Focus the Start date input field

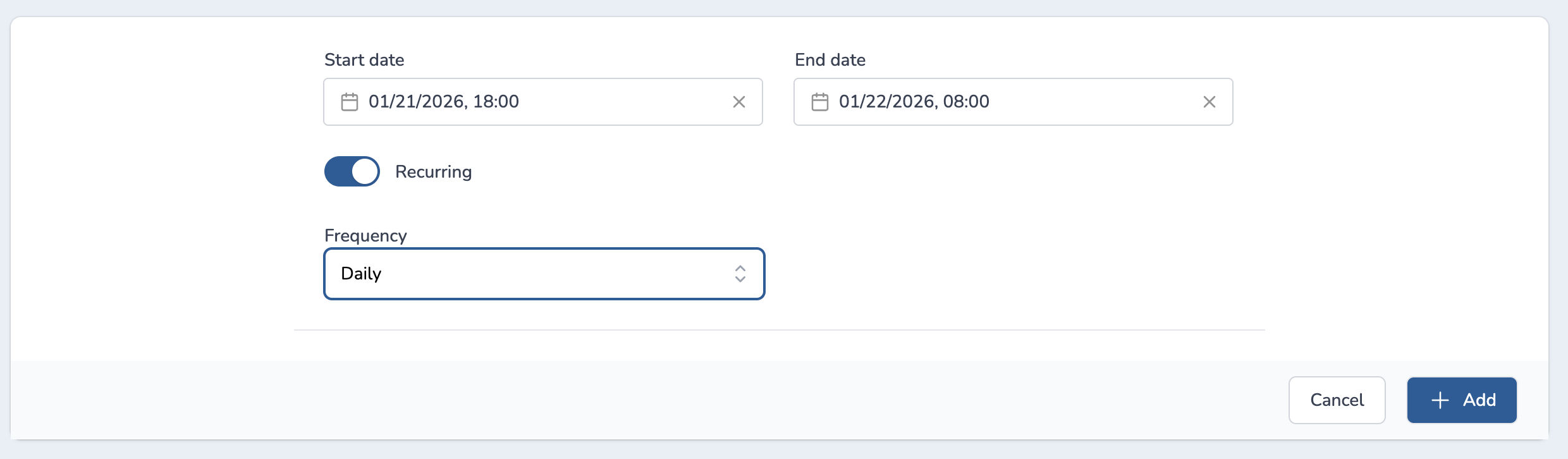(x=620, y=102)
